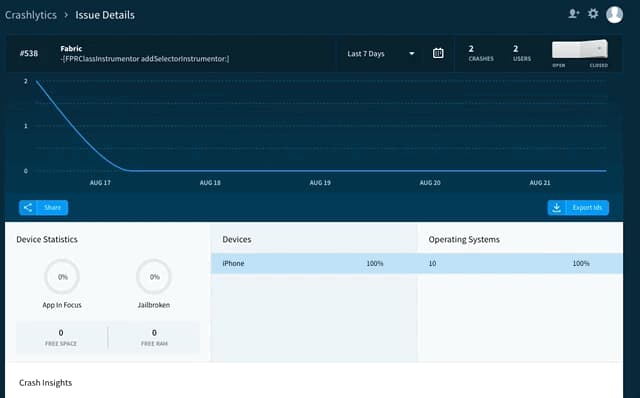Image resolution: width=640 pixels, height=398 pixels.
Task: Click the dropdown arrow beside Last 7 Days
Action: 412,53
